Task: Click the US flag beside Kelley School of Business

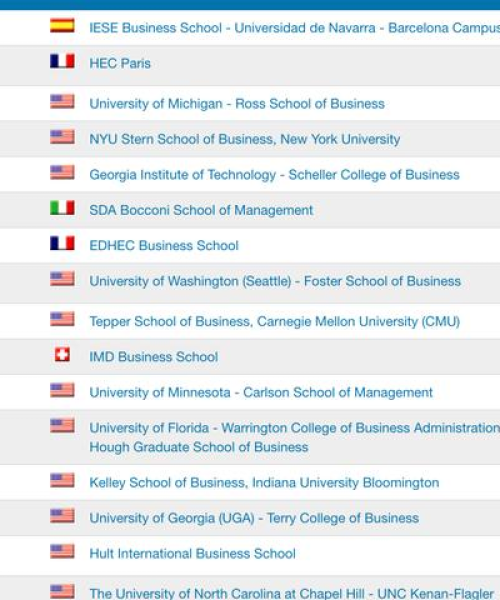Action: [62, 481]
